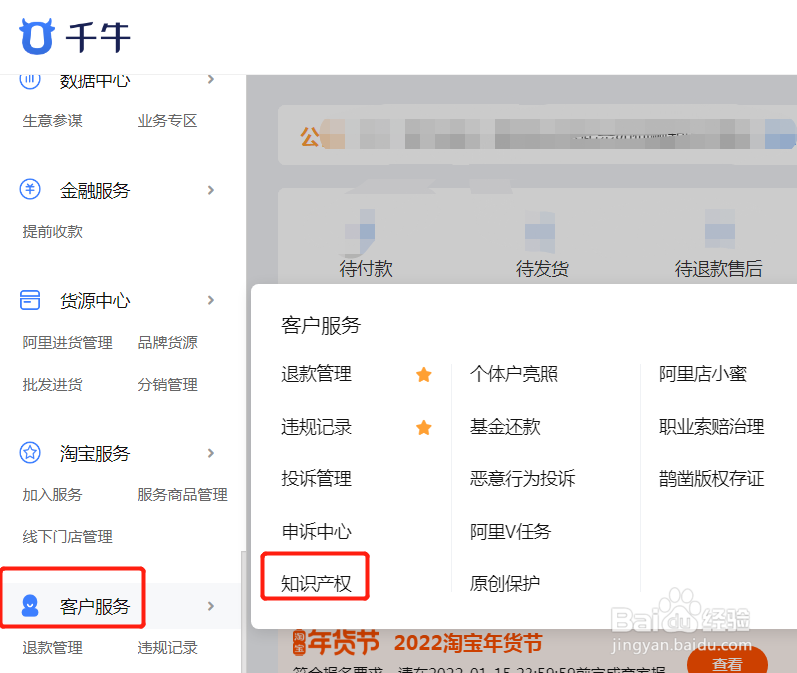Select 原创保护 in the popup

[505, 584]
